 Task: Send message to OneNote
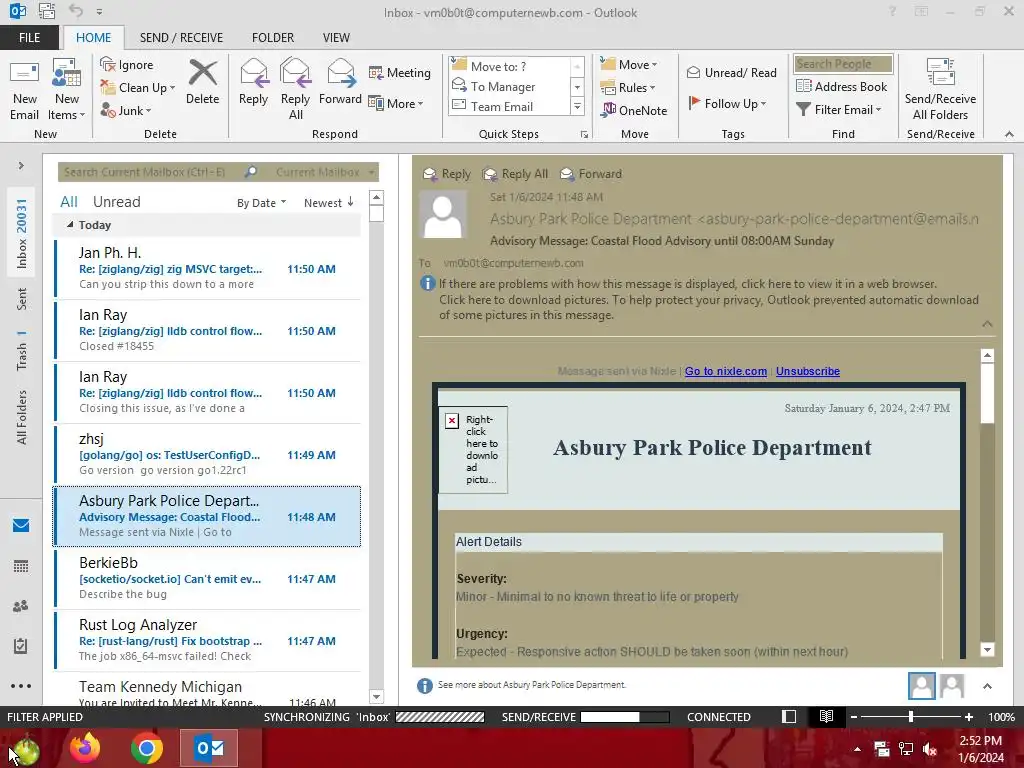(x=634, y=110)
